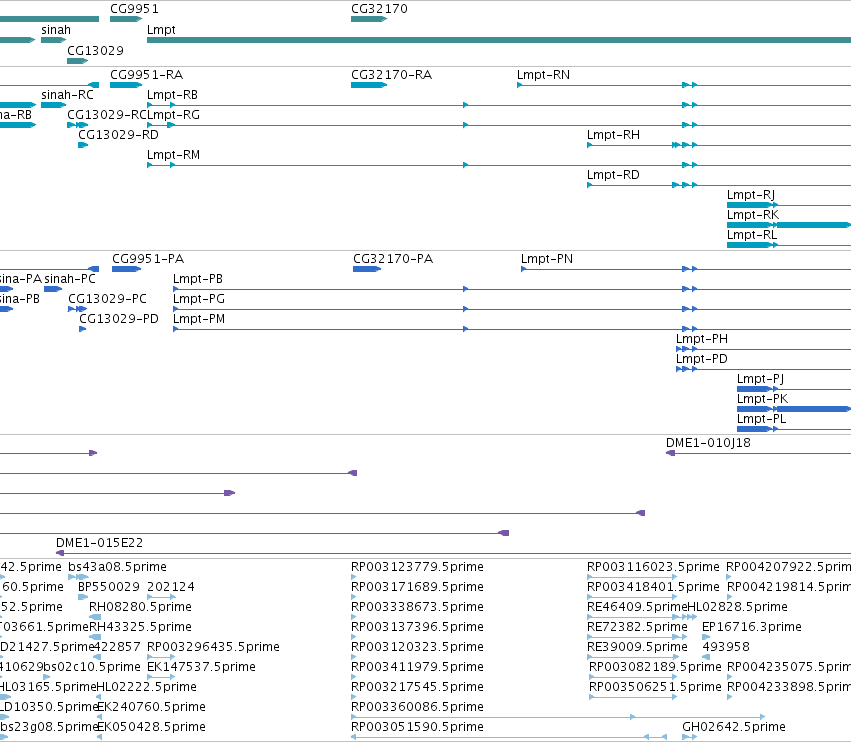Click EST RP003411979.5prime
The image size is (851, 742).
pos(354,677)
